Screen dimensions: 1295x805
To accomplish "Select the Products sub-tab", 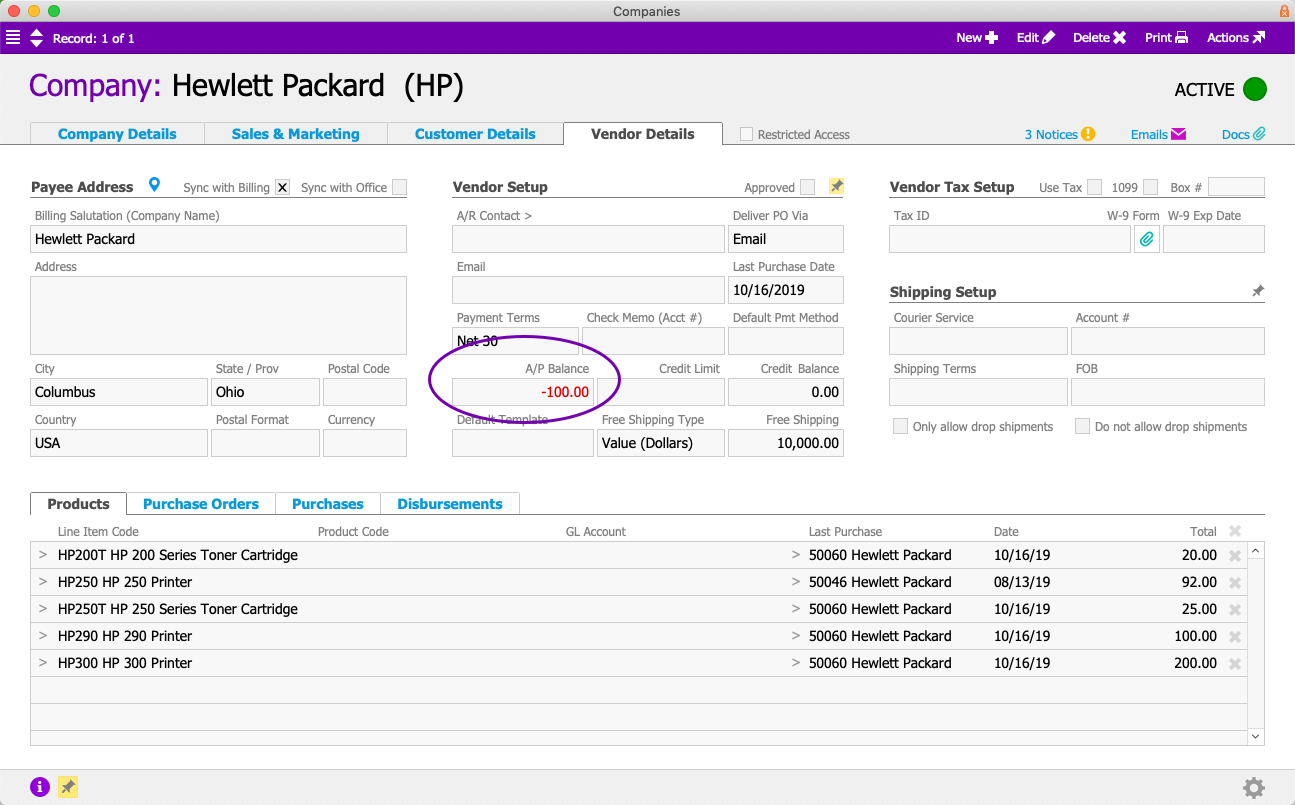I will point(78,504).
